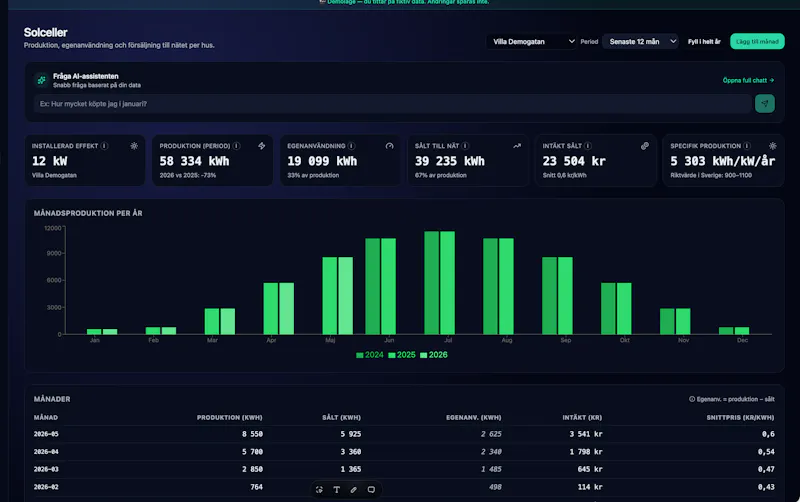Click sold value 5 925
The height and width of the screenshot is (502, 800).
[x=351, y=434]
